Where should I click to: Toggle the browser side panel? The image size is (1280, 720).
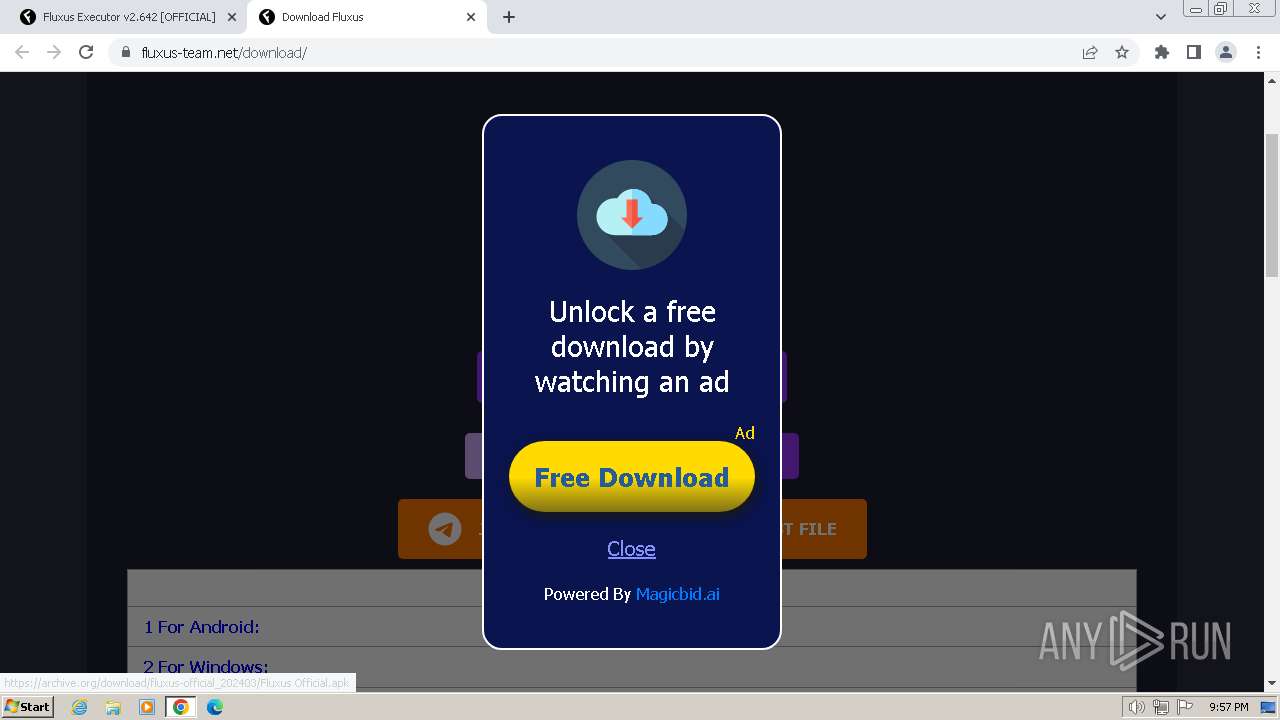[1193, 52]
